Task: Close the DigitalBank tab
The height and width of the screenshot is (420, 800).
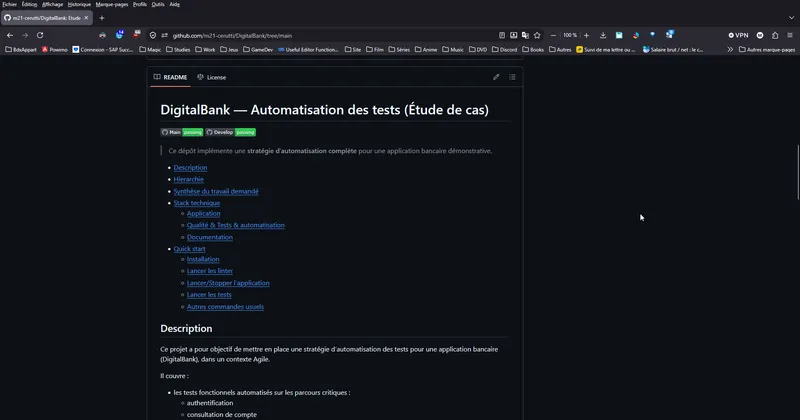Action: point(86,18)
